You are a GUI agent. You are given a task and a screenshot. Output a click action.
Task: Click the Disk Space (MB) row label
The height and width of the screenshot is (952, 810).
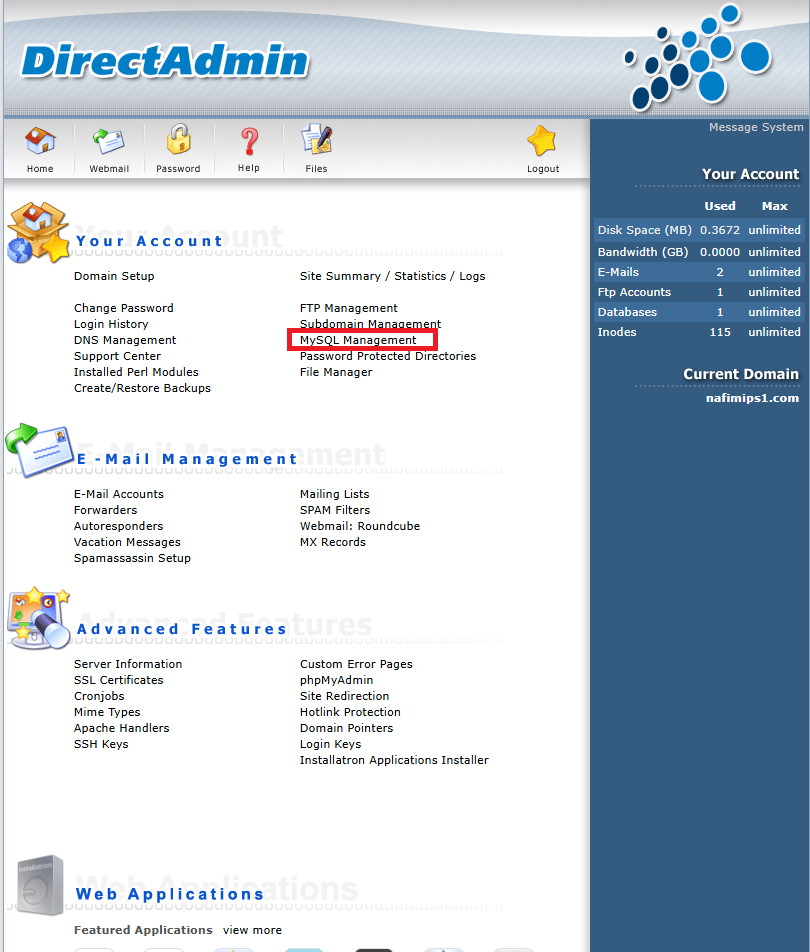pyautogui.click(x=644, y=230)
